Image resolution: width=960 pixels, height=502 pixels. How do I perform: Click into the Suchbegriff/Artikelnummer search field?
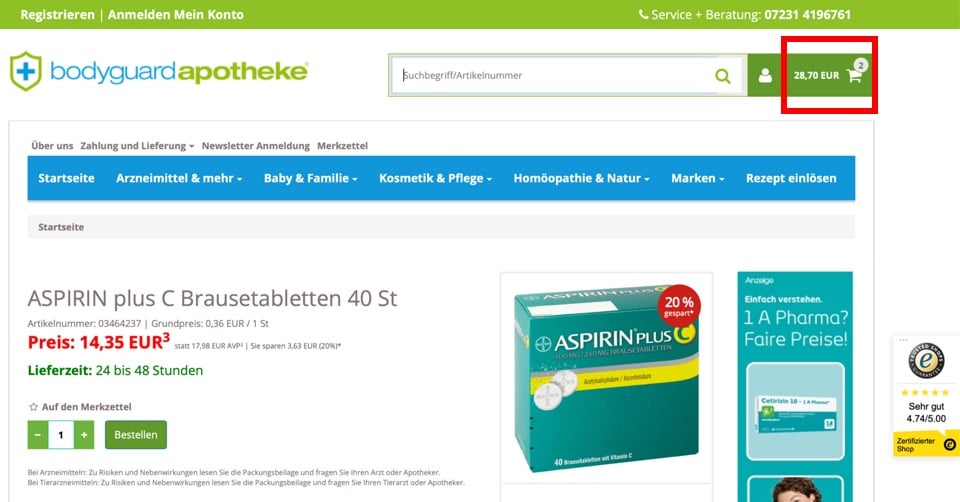point(554,75)
